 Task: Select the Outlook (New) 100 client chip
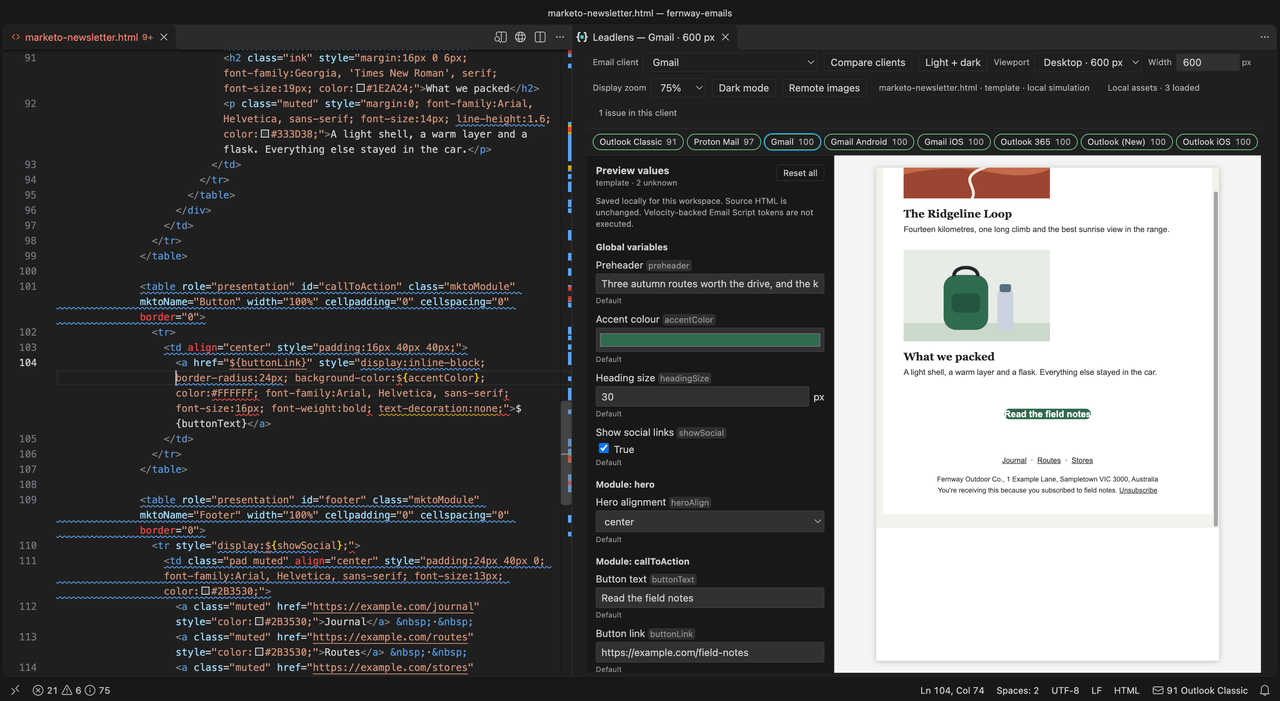pos(1127,142)
